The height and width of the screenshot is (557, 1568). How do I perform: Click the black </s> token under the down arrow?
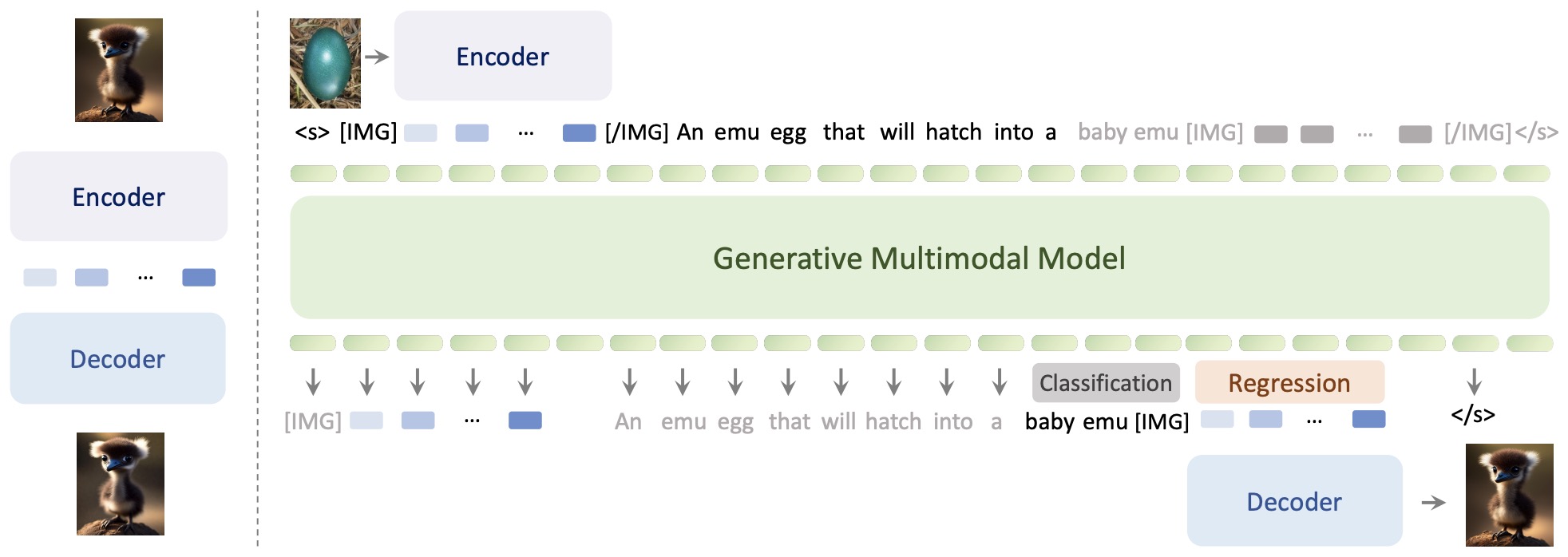click(1473, 415)
